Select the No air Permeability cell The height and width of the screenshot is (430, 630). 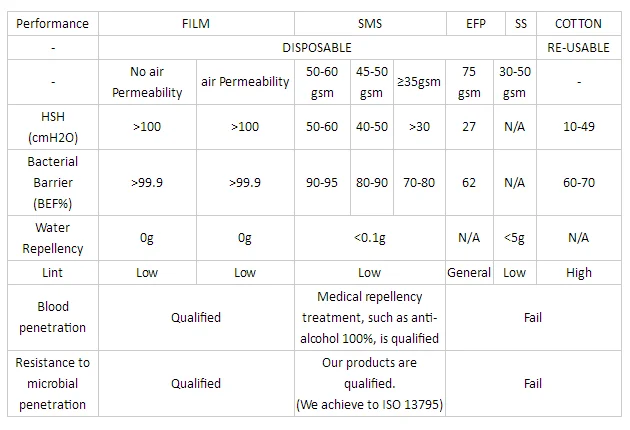[147, 83]
